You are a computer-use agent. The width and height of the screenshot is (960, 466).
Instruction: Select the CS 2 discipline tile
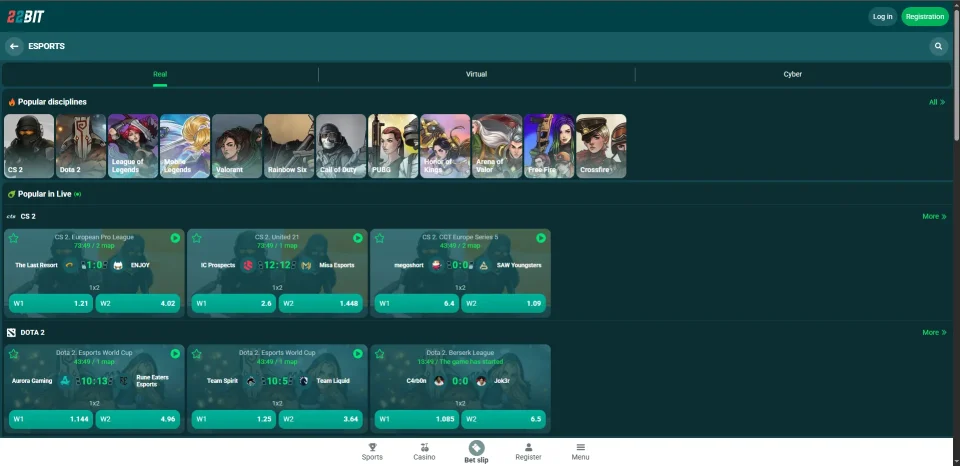pos(29,146)
